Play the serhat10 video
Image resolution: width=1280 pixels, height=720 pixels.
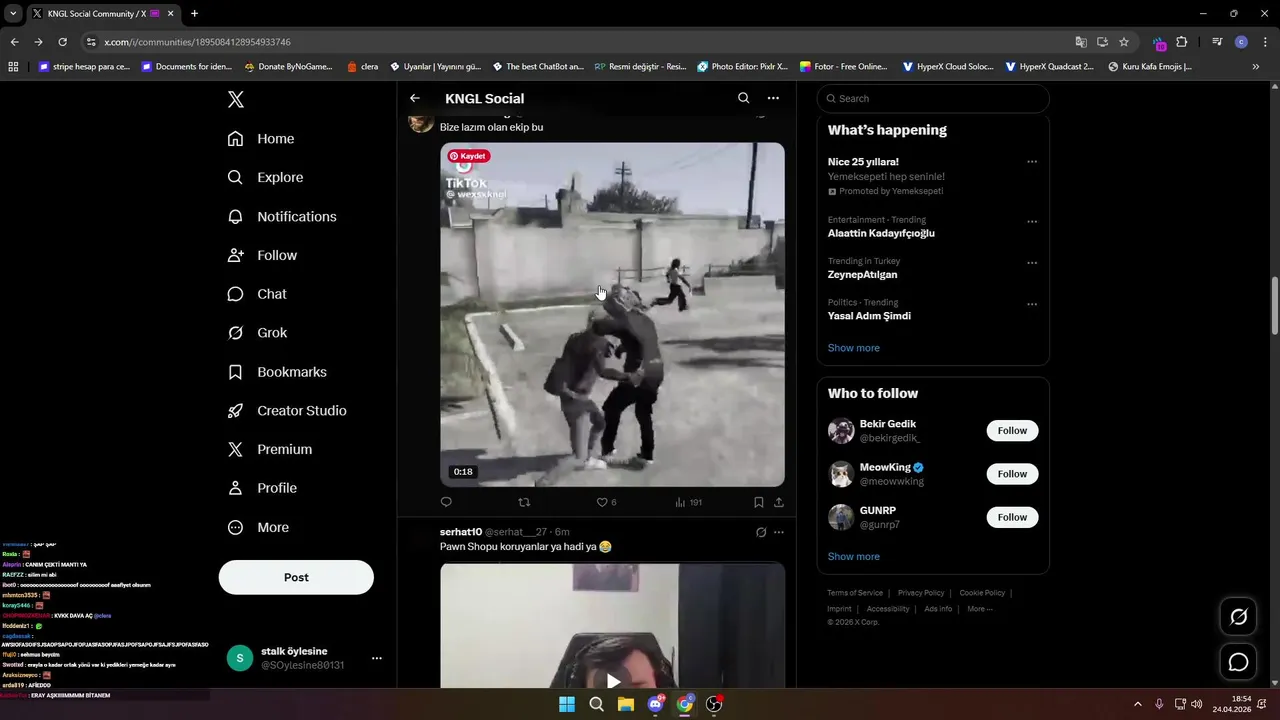pos(613,681)
